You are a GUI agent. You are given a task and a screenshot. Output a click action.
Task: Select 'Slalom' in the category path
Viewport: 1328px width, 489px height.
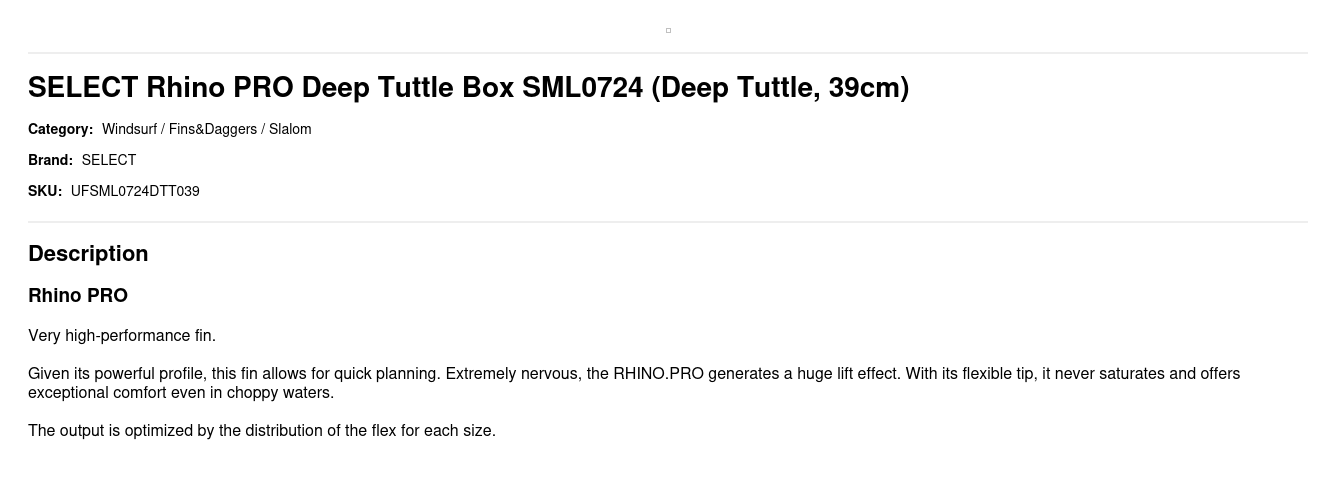click(x=290, y=129)
